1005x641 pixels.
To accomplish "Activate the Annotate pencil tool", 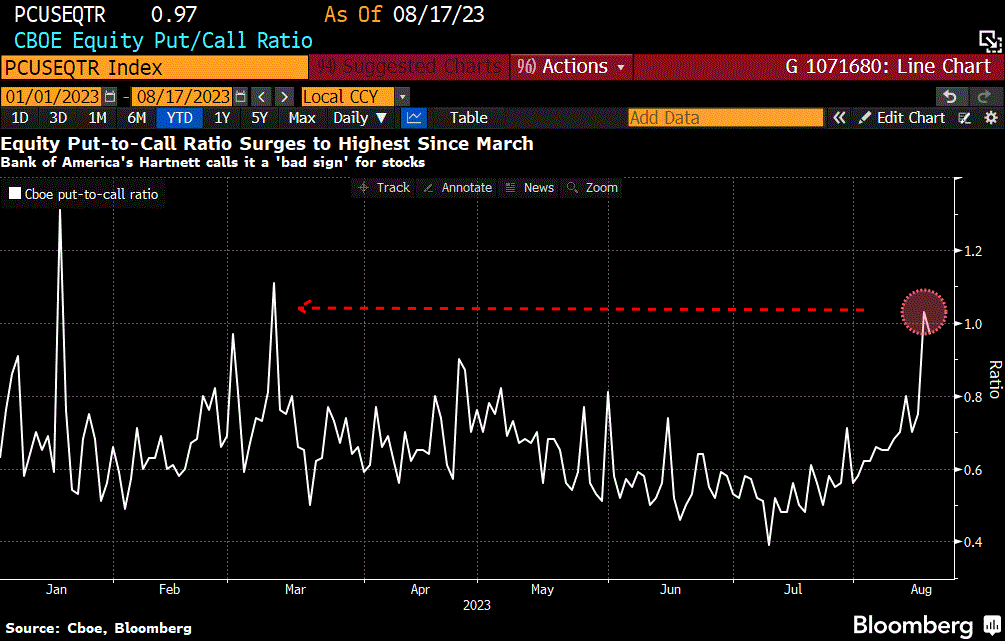I will point(458,188).
